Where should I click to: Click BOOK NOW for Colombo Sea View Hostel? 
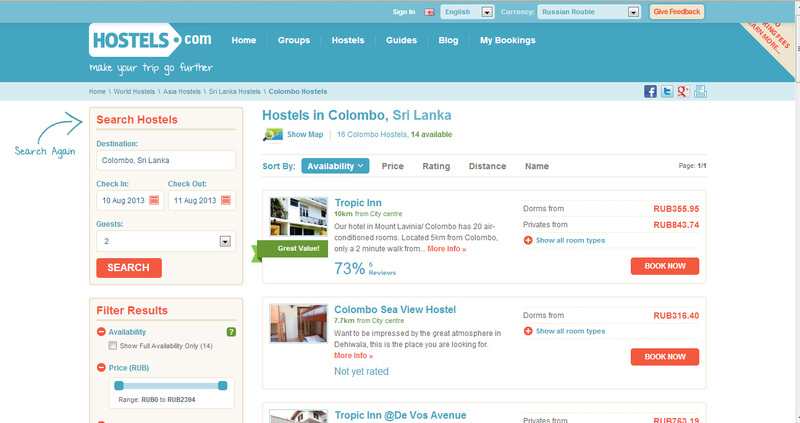(665, 357)
